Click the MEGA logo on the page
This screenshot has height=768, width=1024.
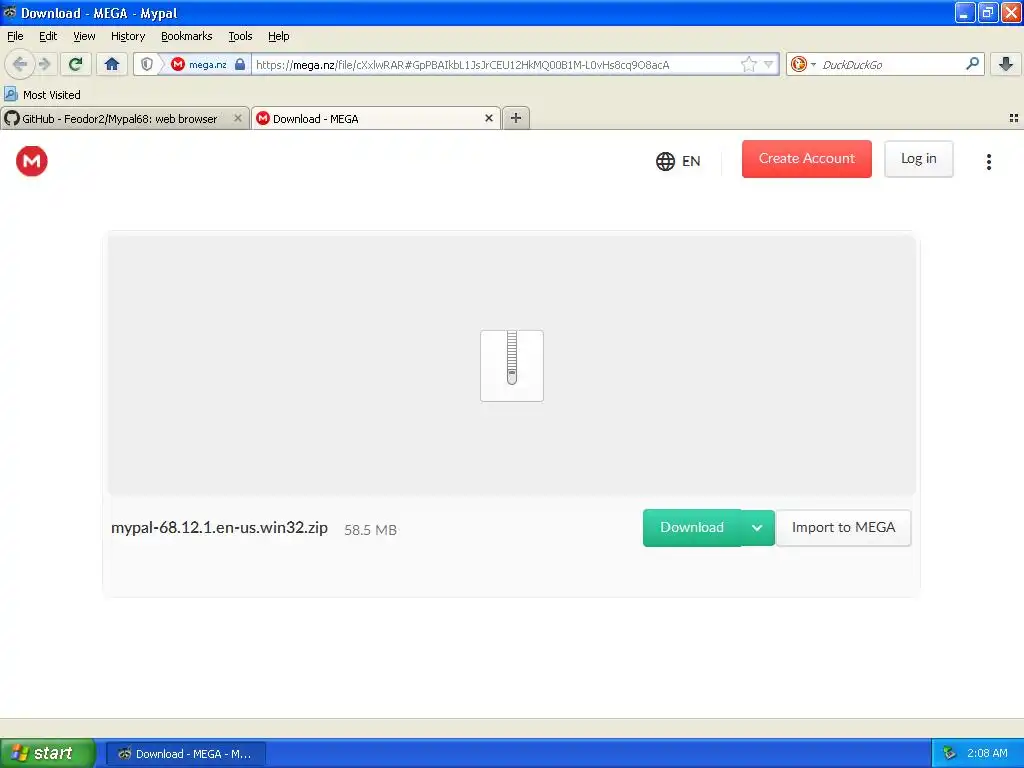32,161
